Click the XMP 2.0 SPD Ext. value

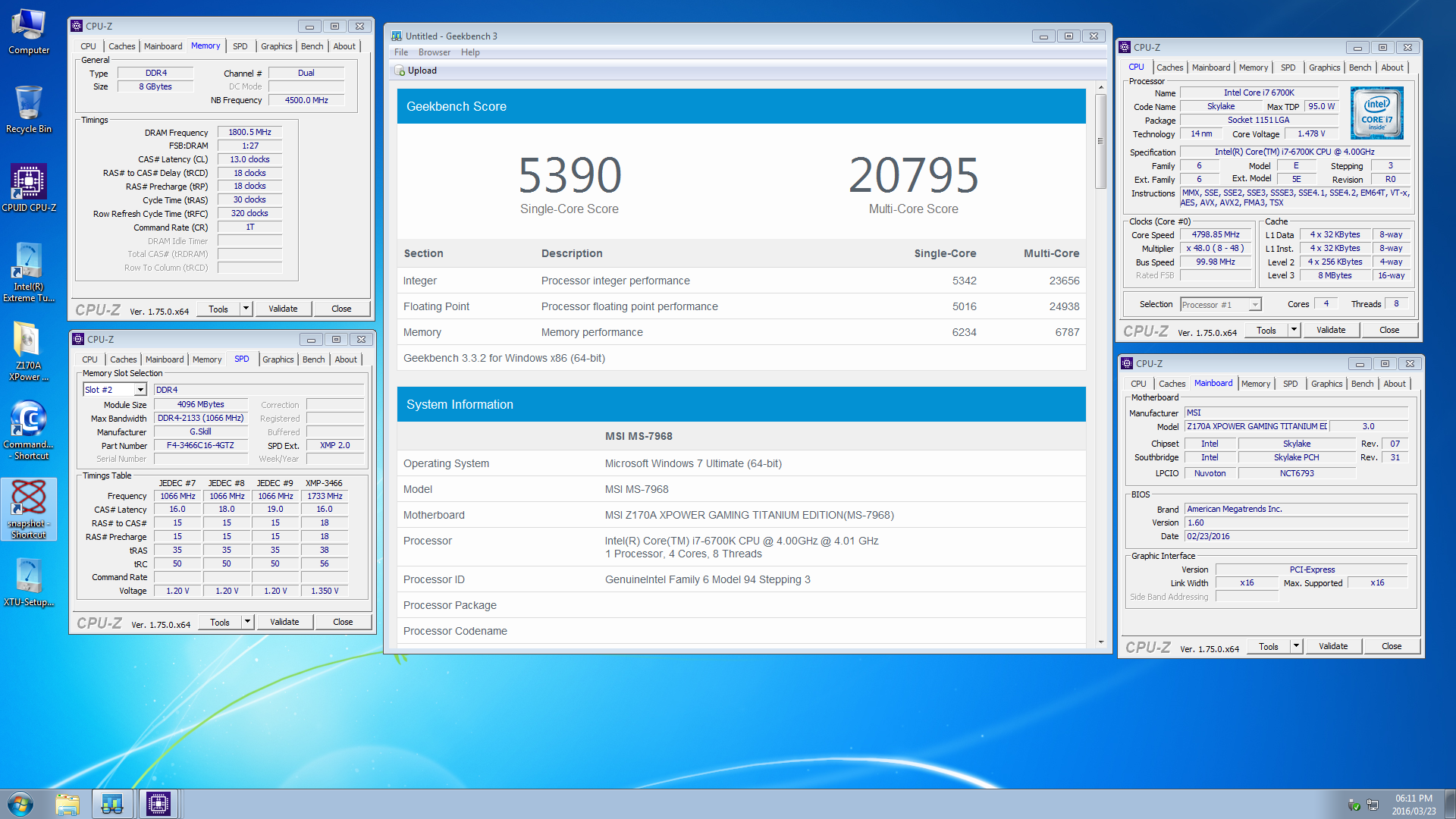coord(334,446)
